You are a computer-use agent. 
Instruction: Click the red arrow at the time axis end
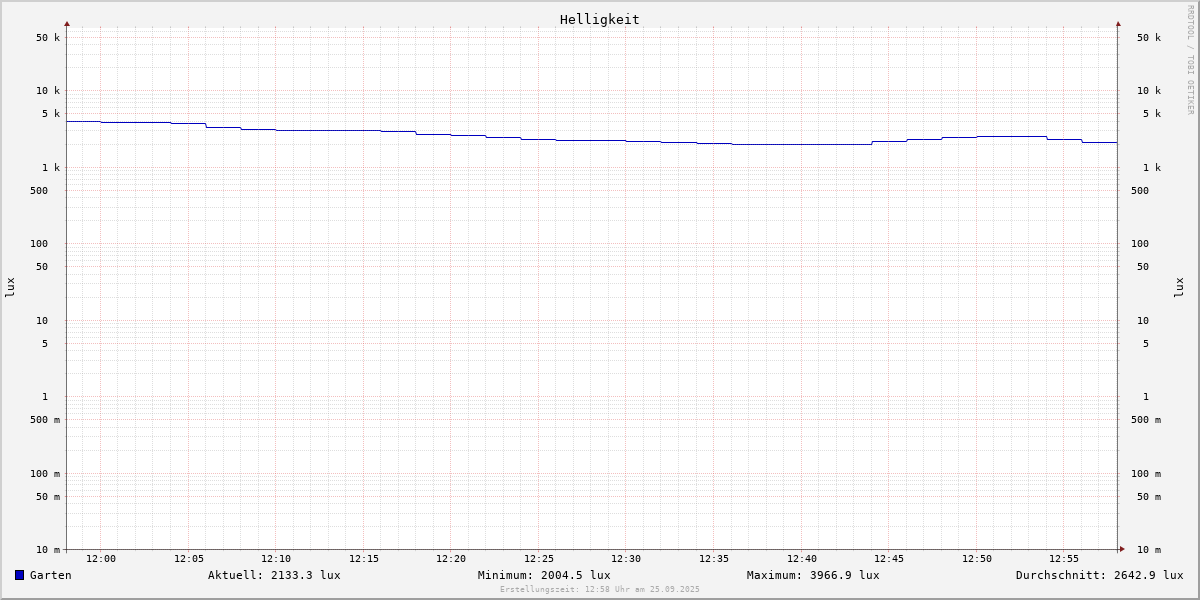coord(1122,549)
